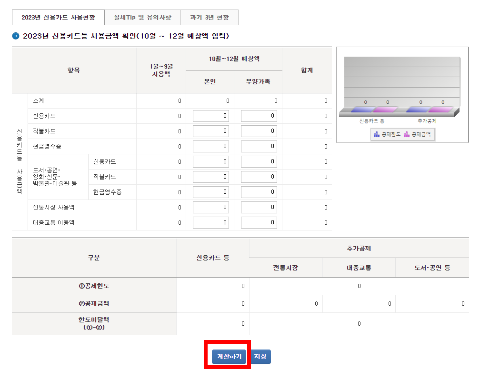
Task: Click the 계산하기 button
Action: 229,357
